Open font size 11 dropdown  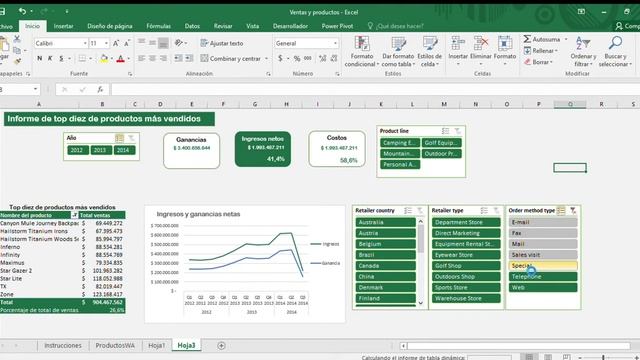(106, 43)
